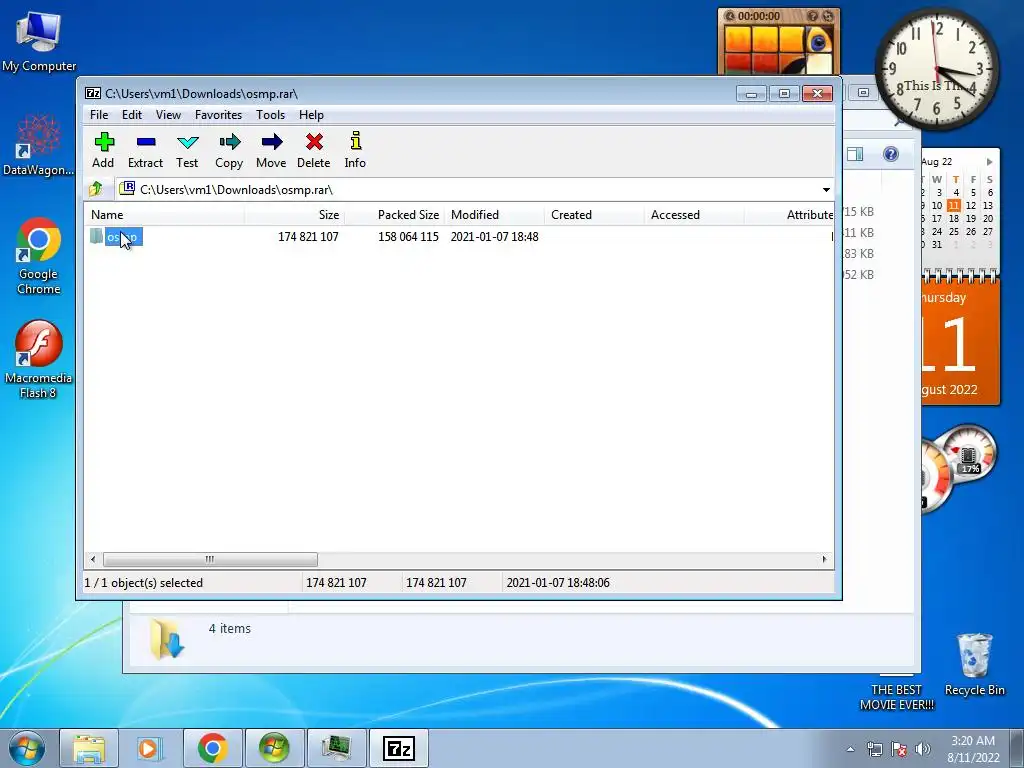Click the monitor taskbar icon
Viewport: 1024px width, 768px height.
click(336, 748)
